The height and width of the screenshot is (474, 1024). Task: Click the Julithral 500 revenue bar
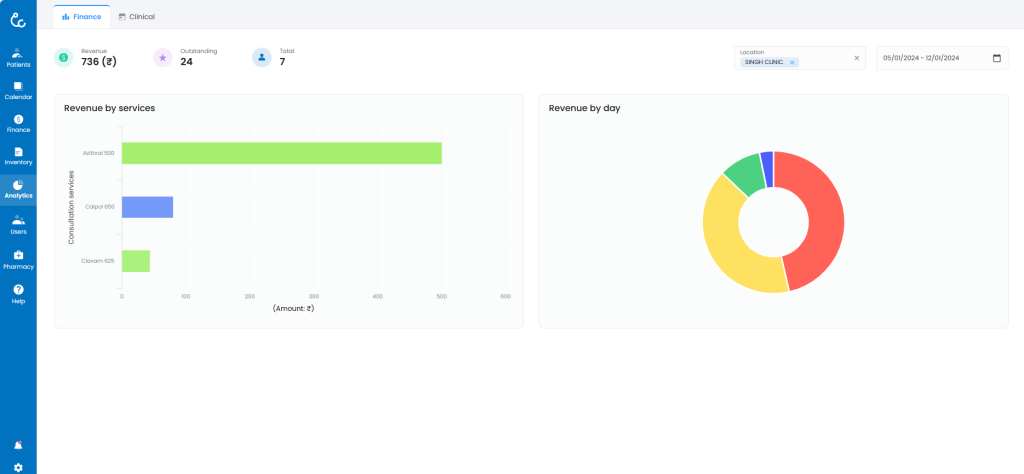pyautogui.click(x=281, y=153)
